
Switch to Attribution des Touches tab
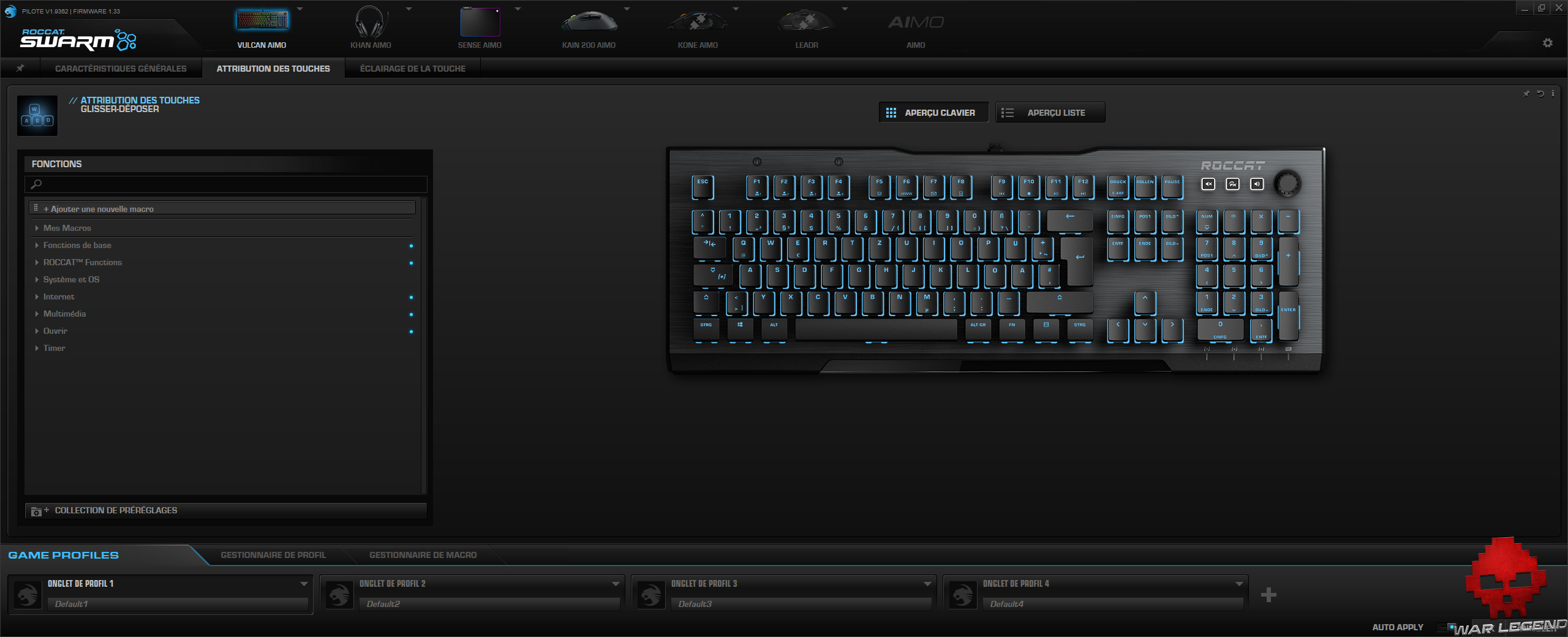tap(273, 68)
